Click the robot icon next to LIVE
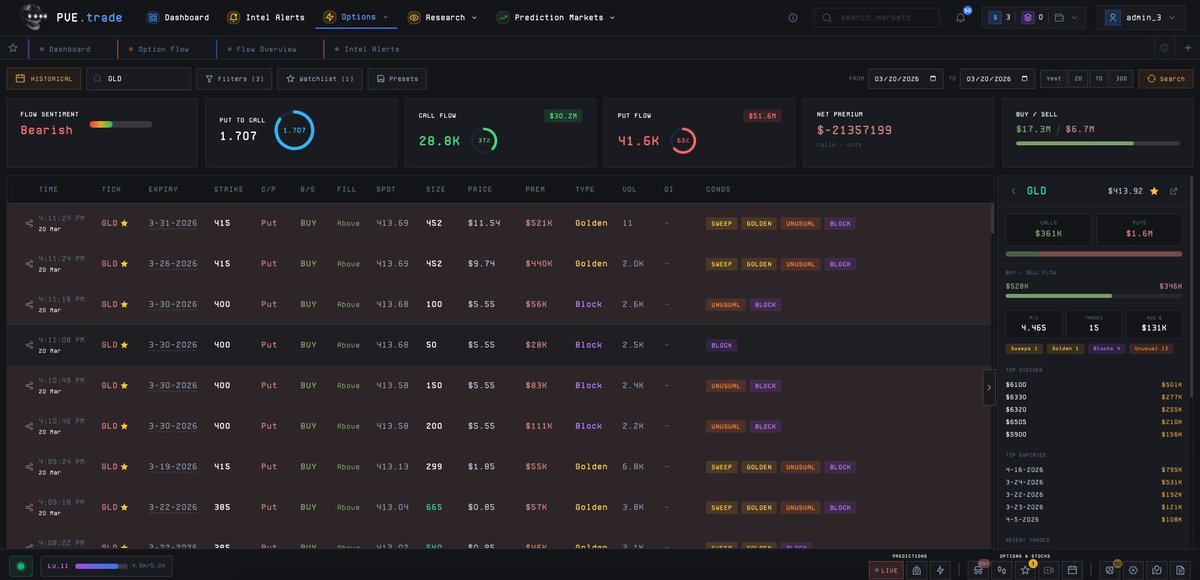 916,570
